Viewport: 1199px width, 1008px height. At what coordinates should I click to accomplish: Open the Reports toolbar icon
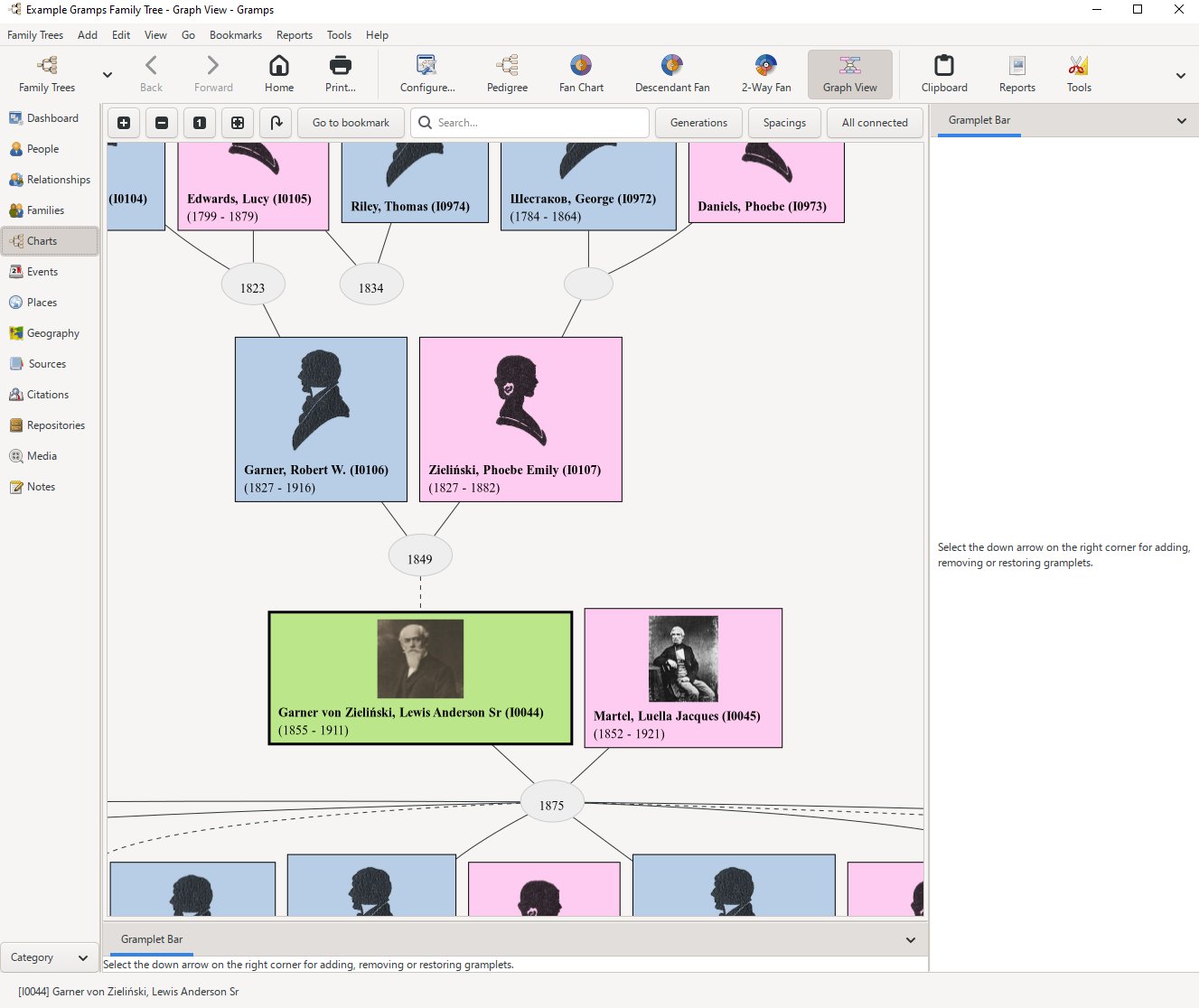coord(1017,74)
